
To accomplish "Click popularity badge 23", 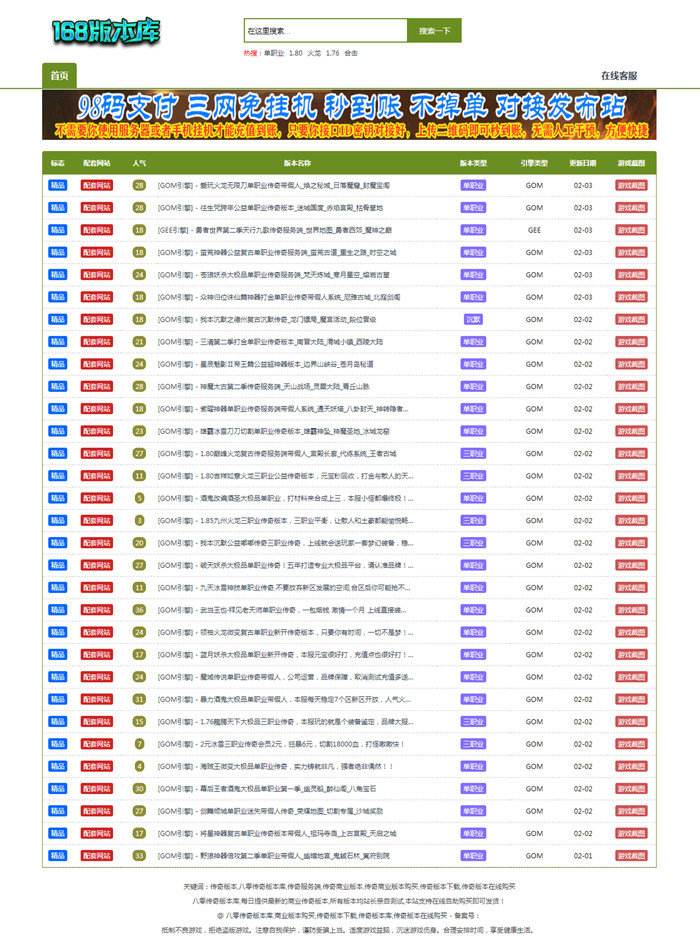I will tap(139, 431).
